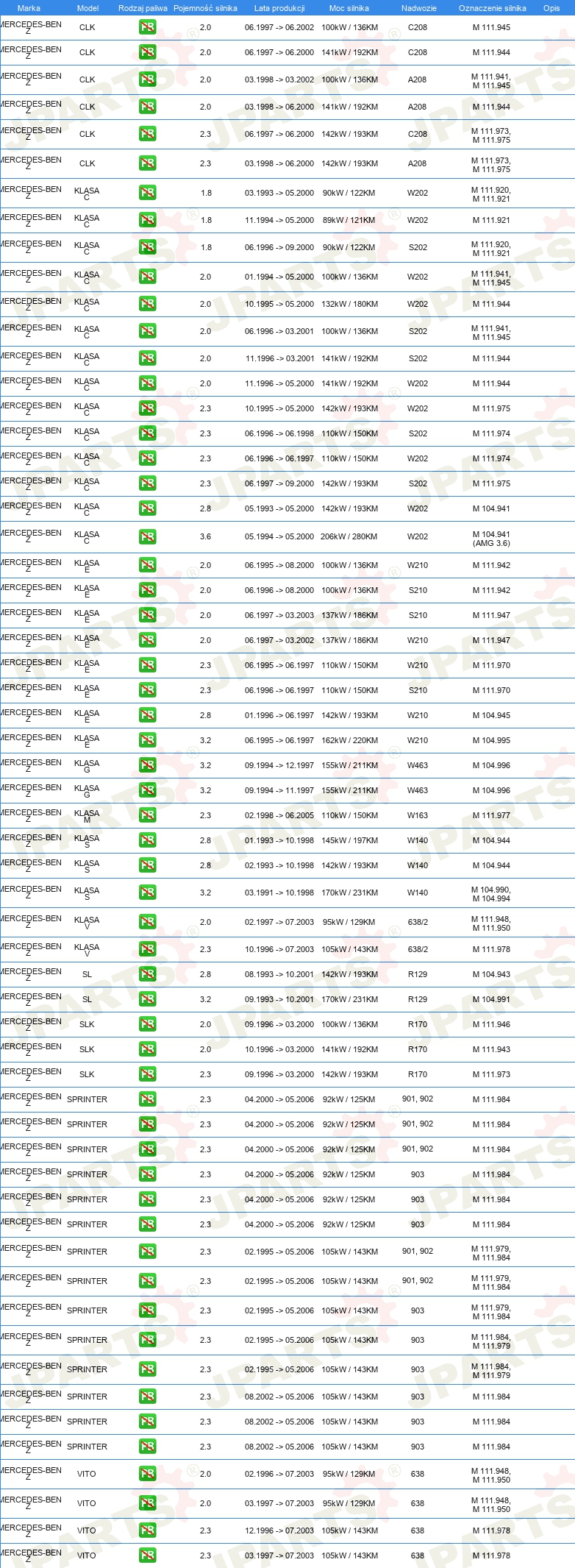This screenshot has width=575, height=1568.
Task: Click the Marka column header
Action: click(x=29, y=8)
